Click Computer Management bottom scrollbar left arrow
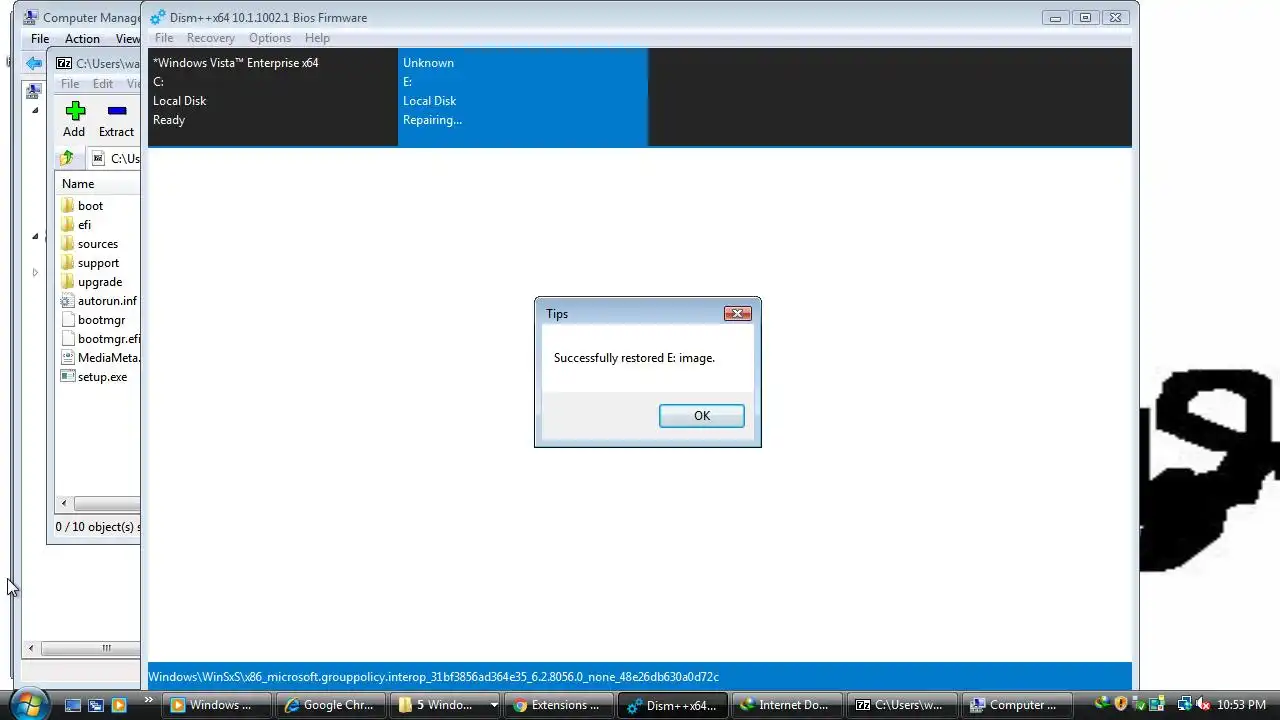 (31, 648)
